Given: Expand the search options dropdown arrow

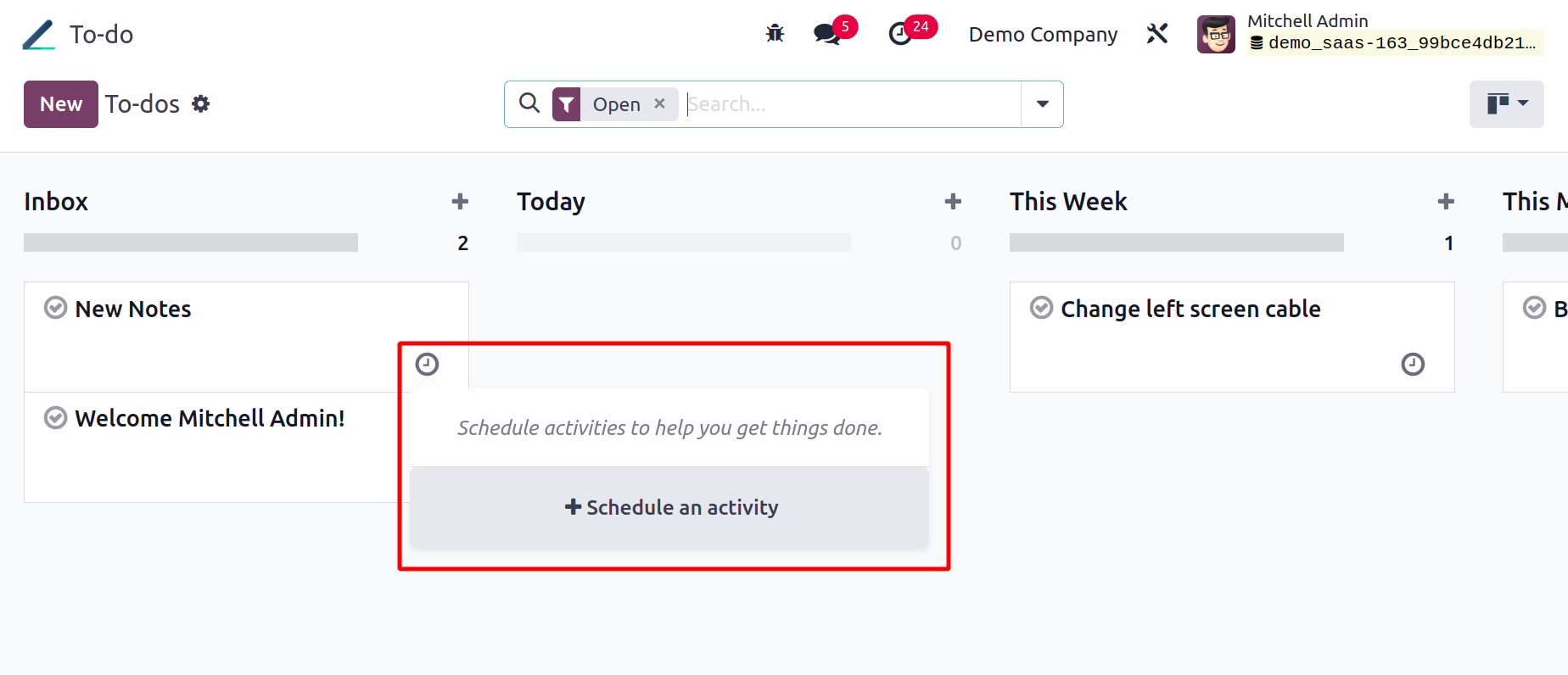Looking at the screenshot, I should pyautogui.click(x=1042, y=104).
